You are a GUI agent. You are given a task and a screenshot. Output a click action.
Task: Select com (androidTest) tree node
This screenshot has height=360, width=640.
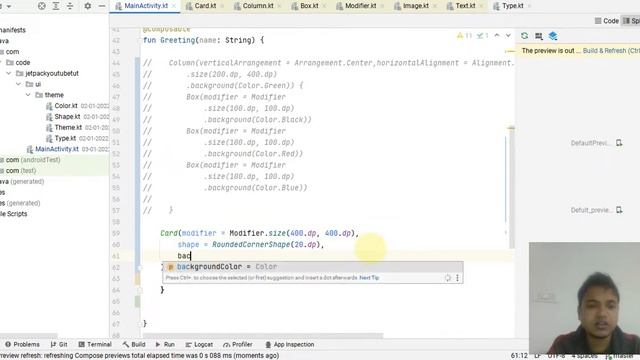point(33,160)
